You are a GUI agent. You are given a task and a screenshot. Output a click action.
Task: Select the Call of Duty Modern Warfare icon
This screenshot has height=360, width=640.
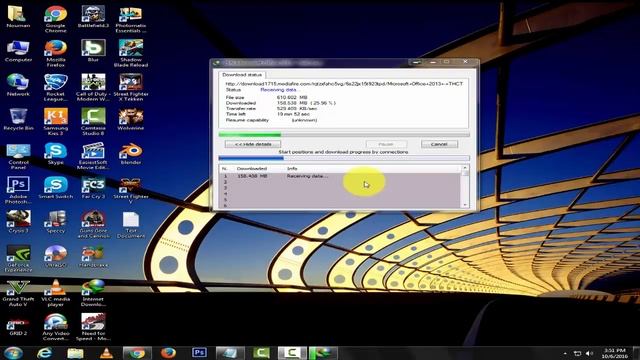coord(93,87)
